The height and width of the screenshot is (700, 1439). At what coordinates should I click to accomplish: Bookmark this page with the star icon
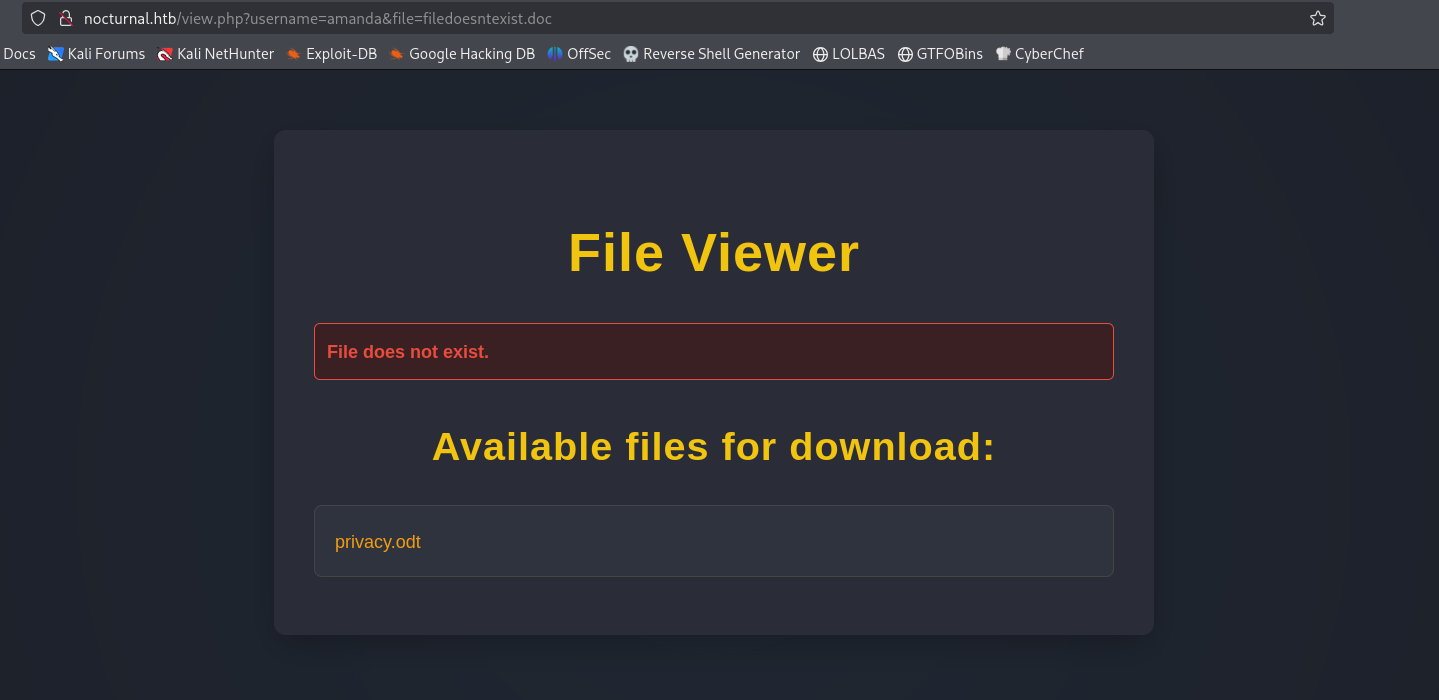[1317, 18]
